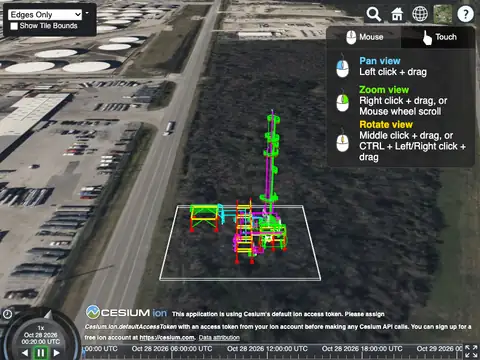Open the Edges Only dropdown

(x=45, y=15)
